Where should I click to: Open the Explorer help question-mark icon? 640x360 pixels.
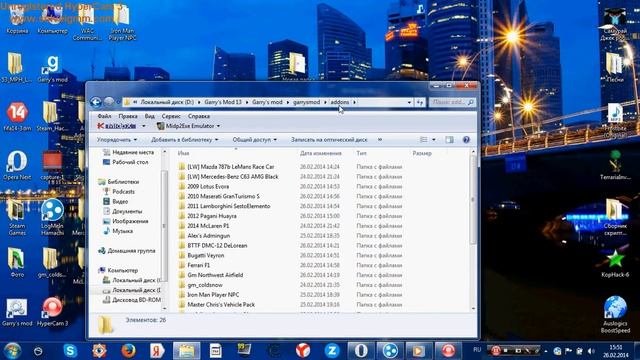pos(466,140)
